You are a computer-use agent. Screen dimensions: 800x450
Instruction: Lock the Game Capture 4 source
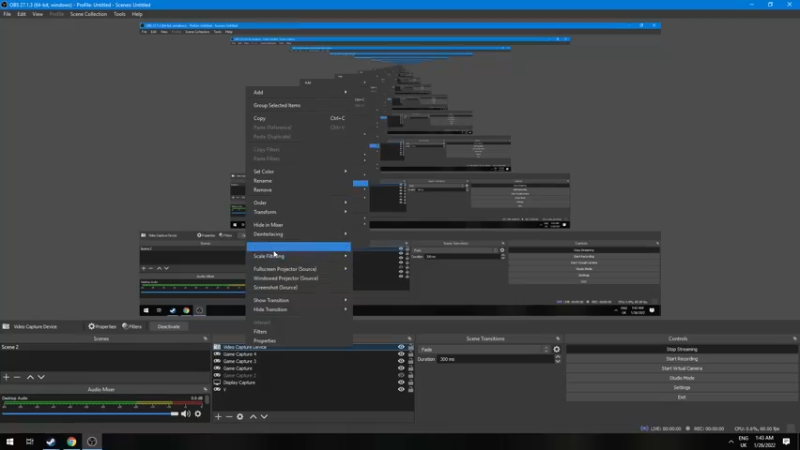410,354
